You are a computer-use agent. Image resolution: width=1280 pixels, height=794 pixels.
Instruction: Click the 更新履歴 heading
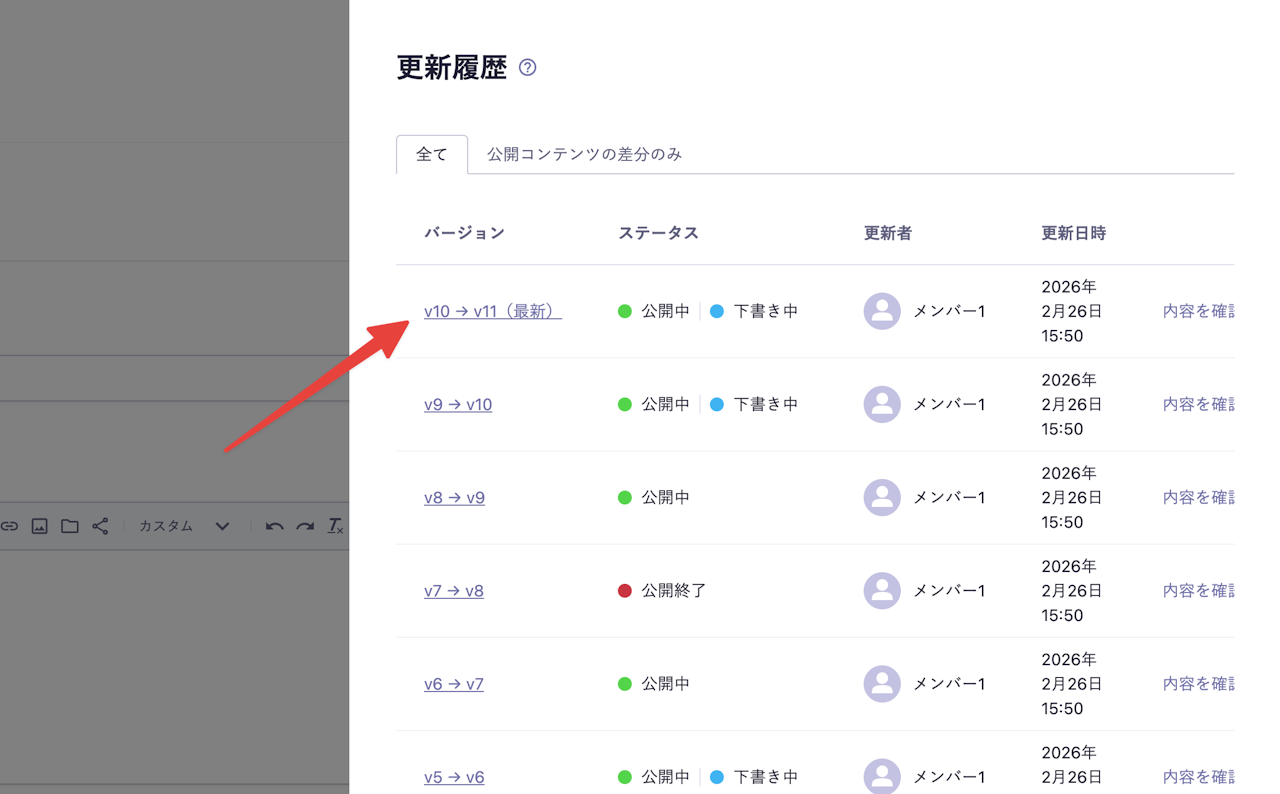click(x=452, y=67)
